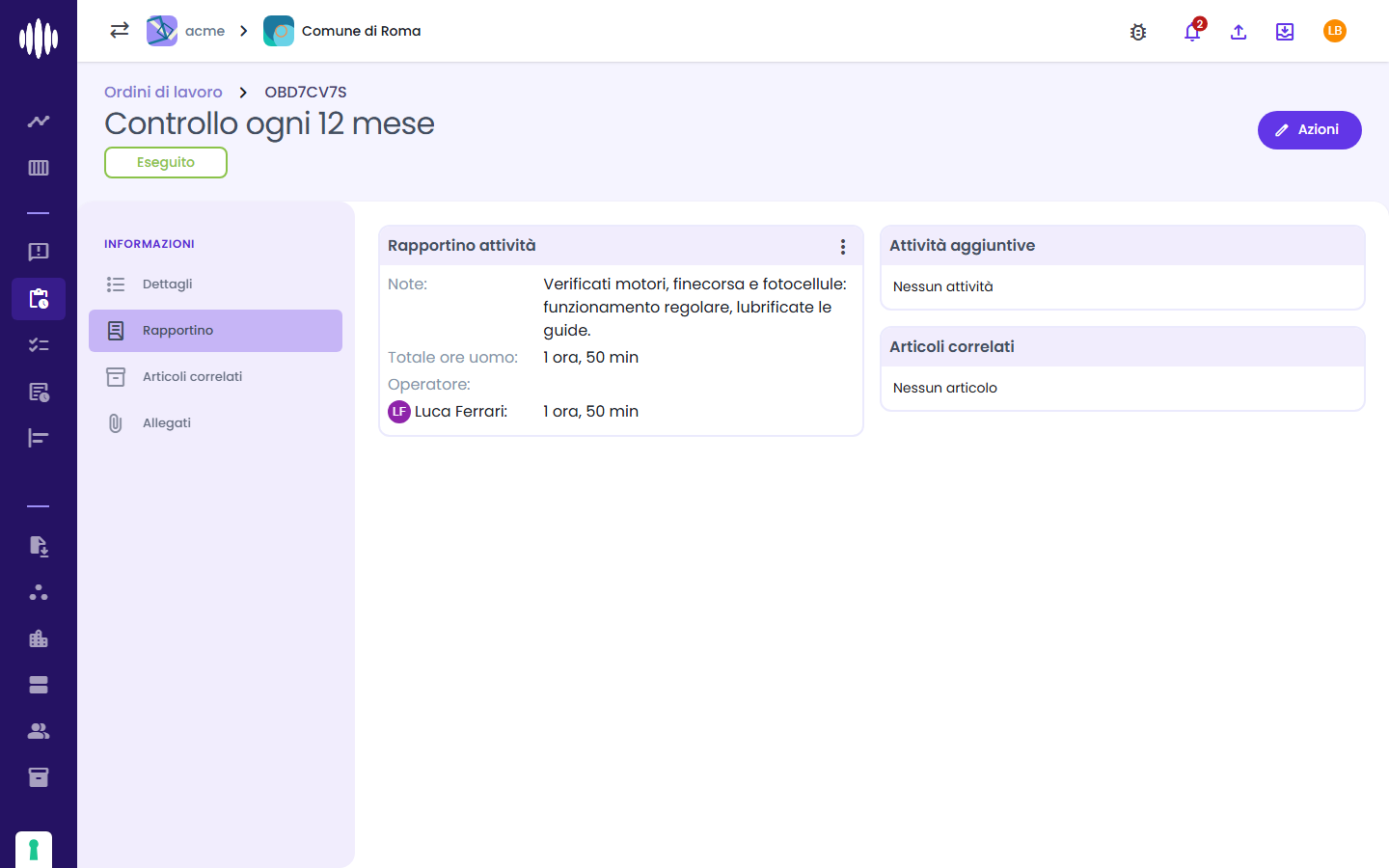Open the buildings icon in sidebar
The width and height of the screenshot is (1389, 868).
(39, 638)
